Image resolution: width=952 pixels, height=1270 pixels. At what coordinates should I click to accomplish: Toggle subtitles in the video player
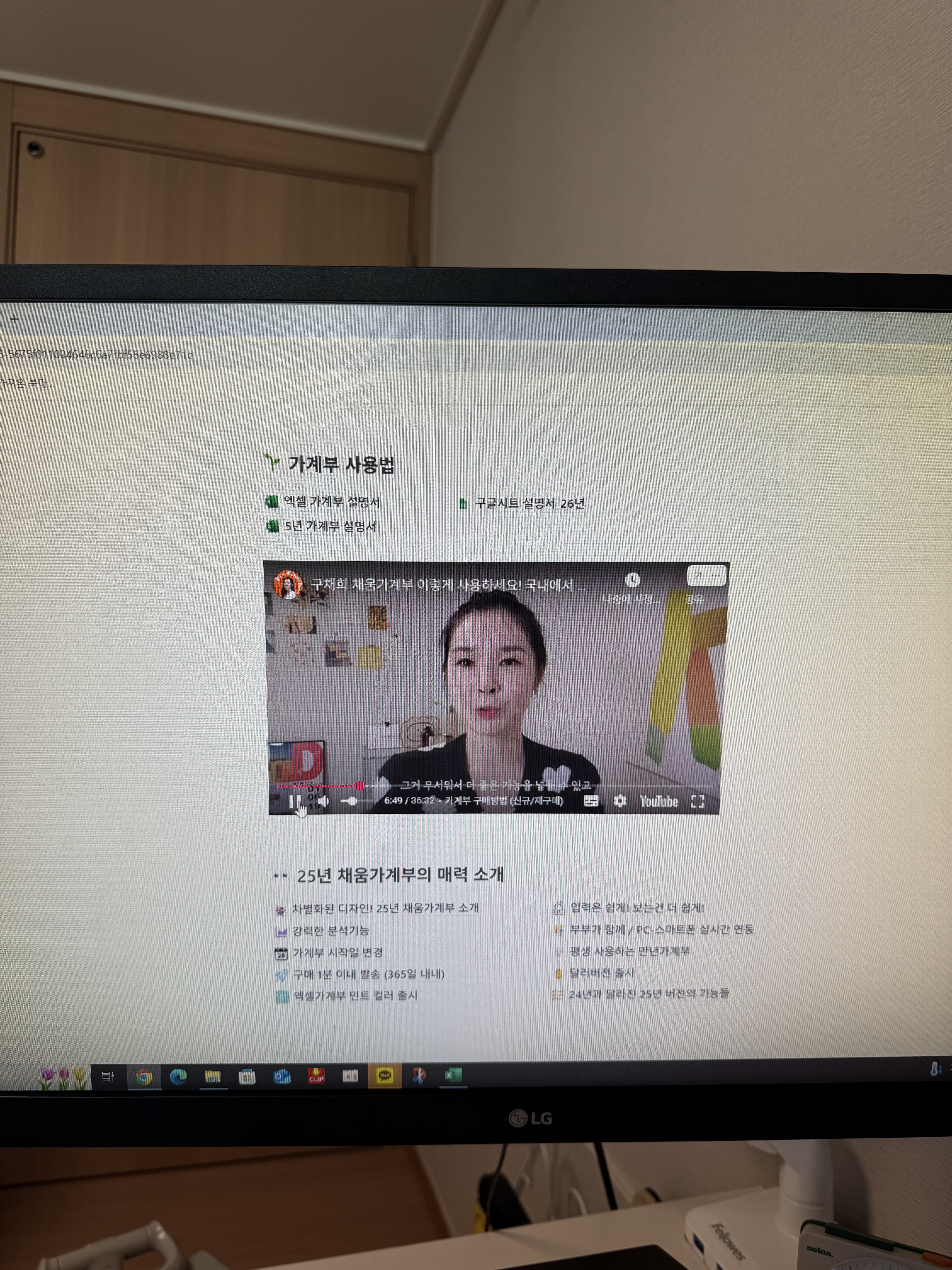(x=591, y=801)
